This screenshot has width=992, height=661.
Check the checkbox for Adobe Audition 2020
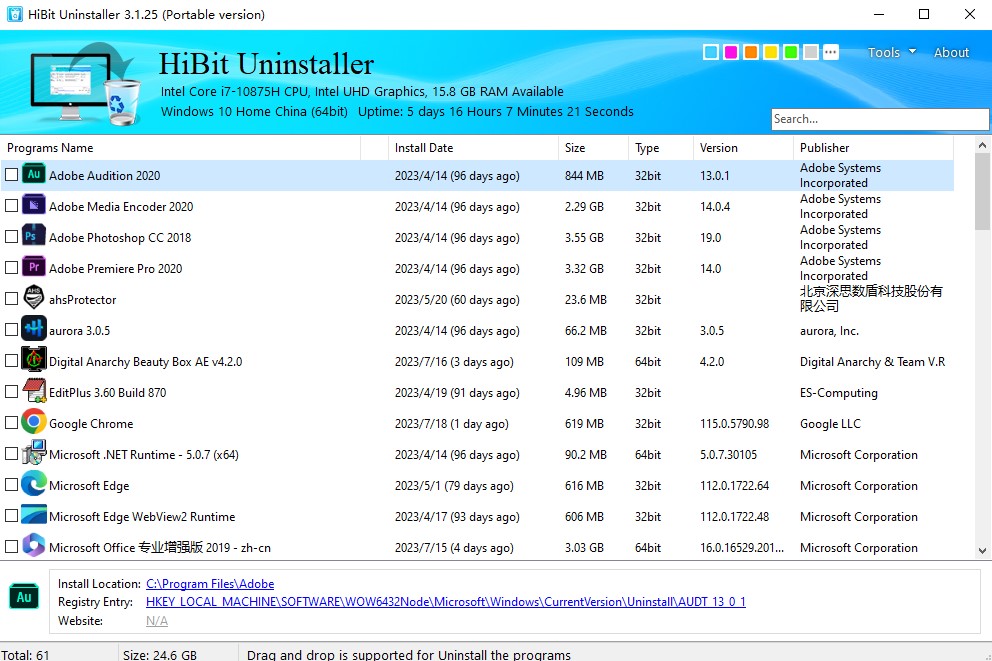[13, 175]
